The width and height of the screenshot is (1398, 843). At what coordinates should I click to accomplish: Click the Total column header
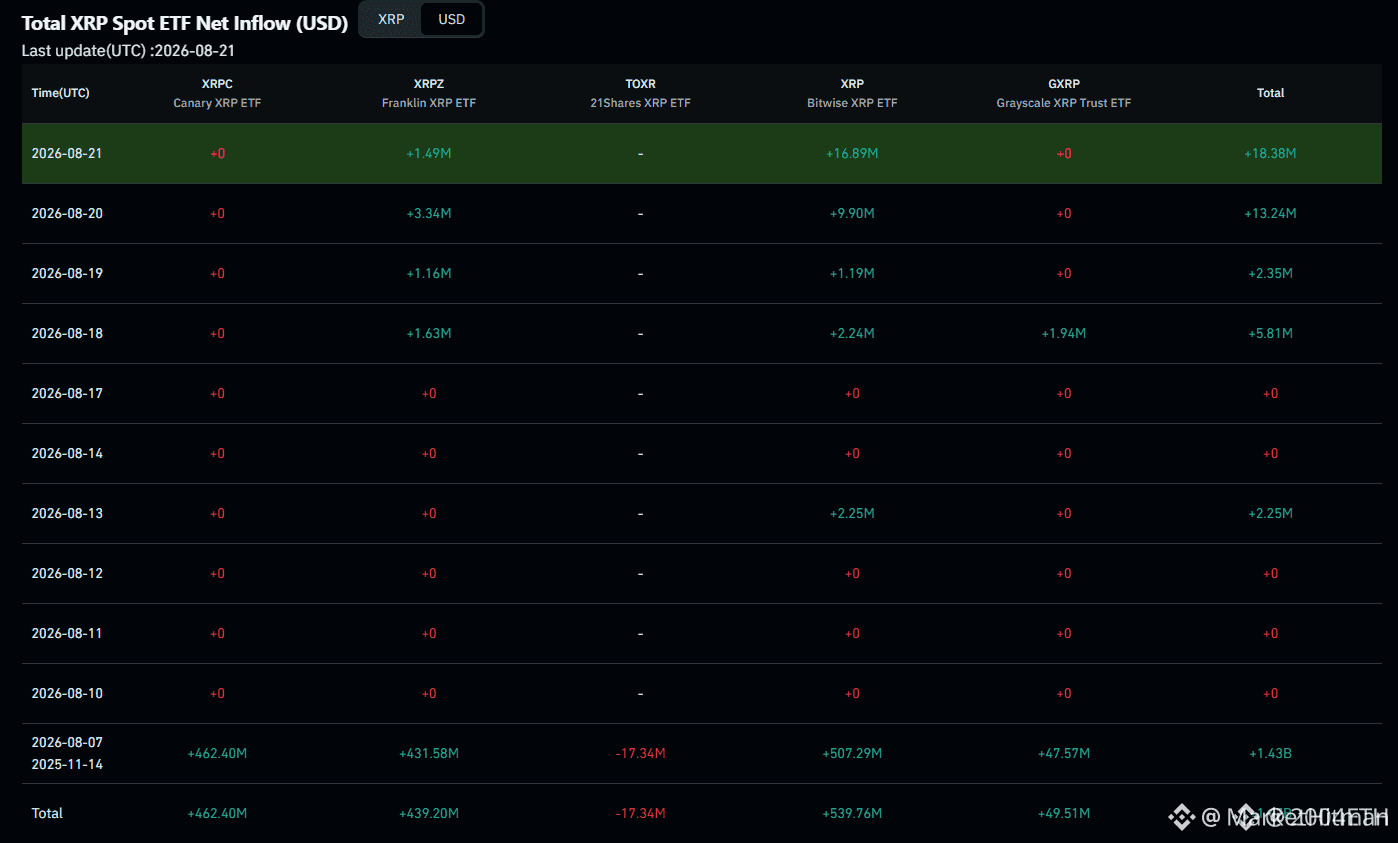pos(1270,93)
